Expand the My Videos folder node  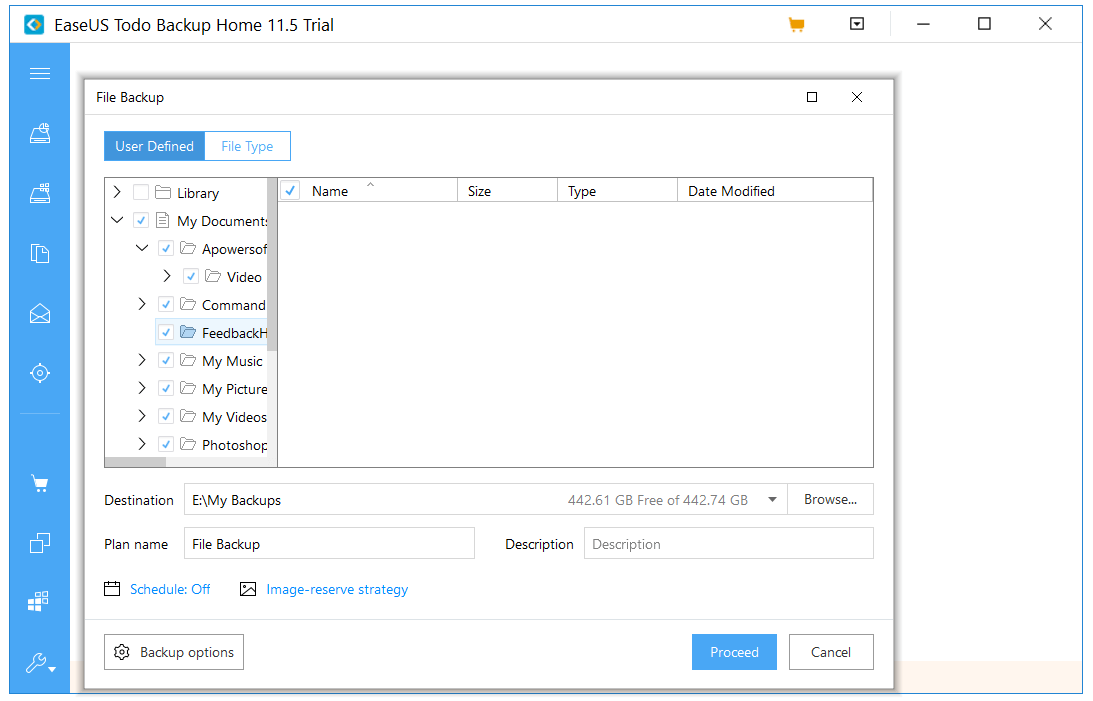point(142,416)
